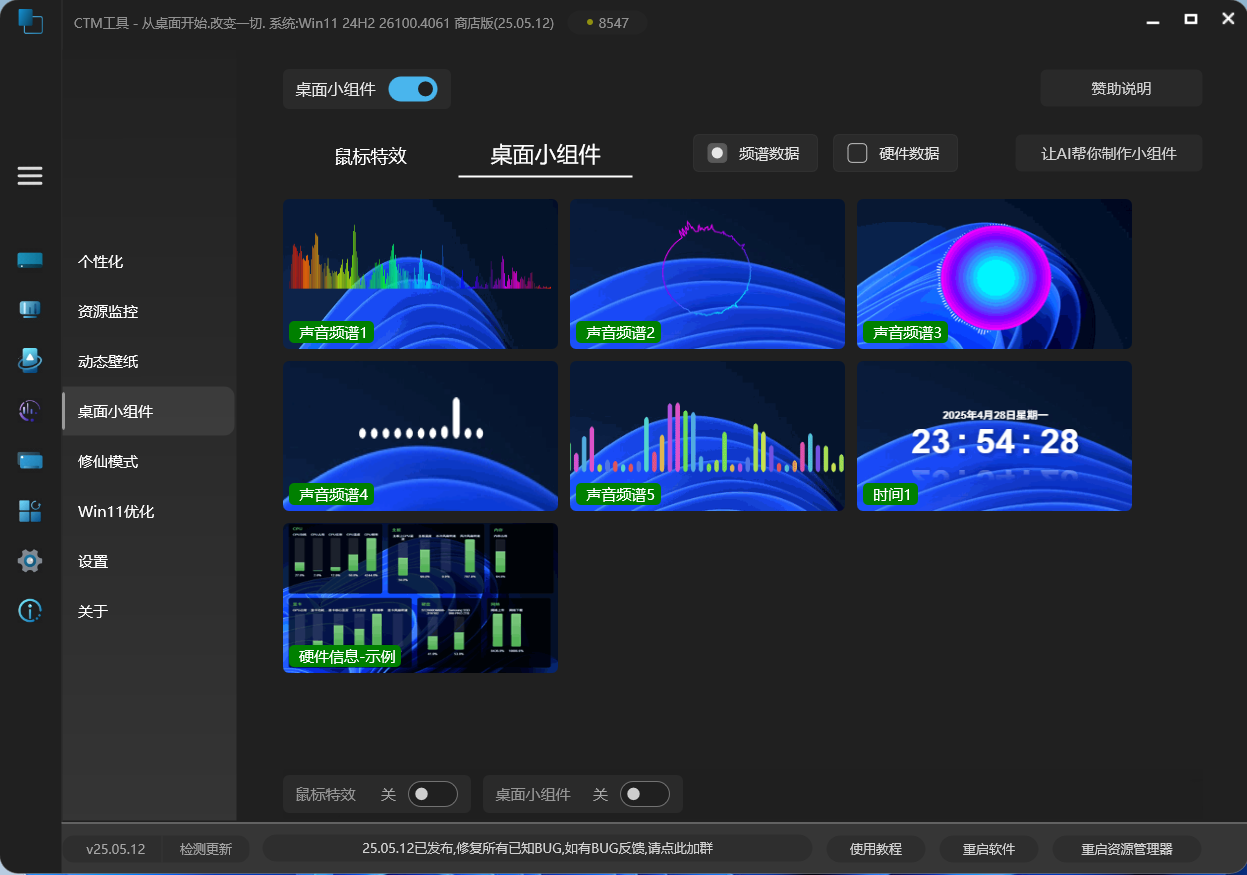Select the 声音频谱2 widget thumbnail
This screenshot has width=1247, height=875.
[x=707, y=274]
